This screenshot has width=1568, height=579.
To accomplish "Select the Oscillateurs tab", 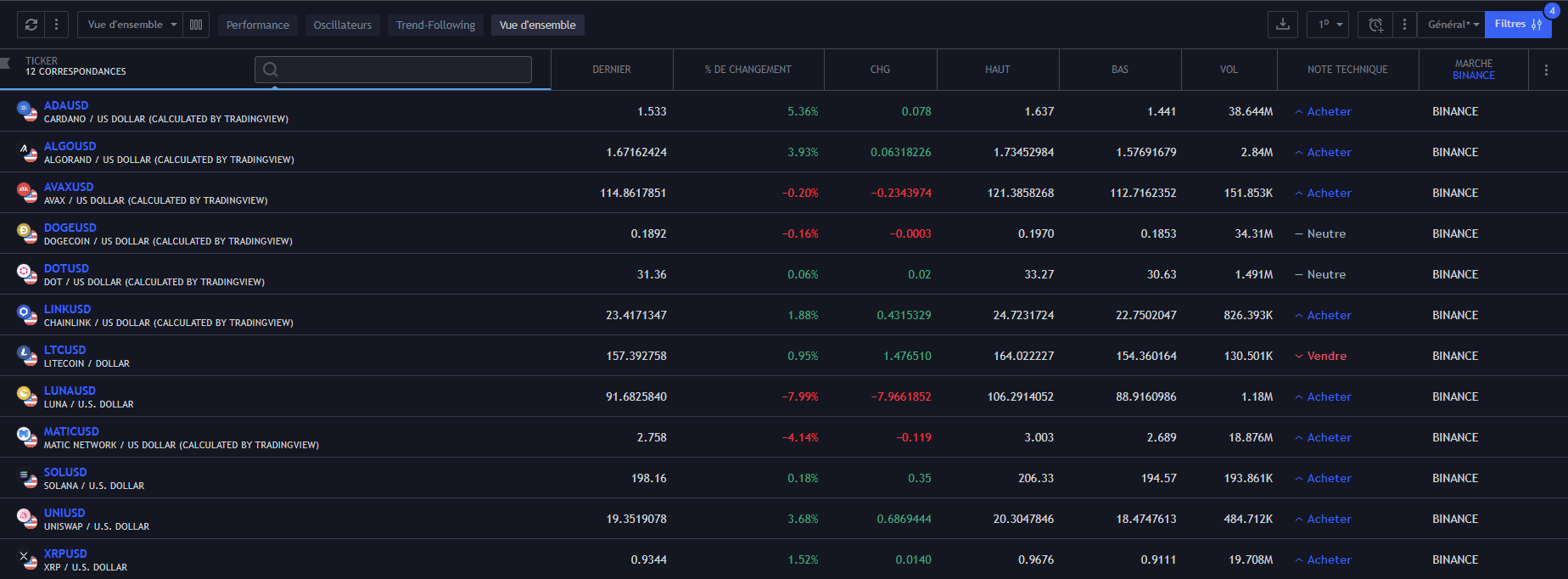I will [x=343, y=25].
